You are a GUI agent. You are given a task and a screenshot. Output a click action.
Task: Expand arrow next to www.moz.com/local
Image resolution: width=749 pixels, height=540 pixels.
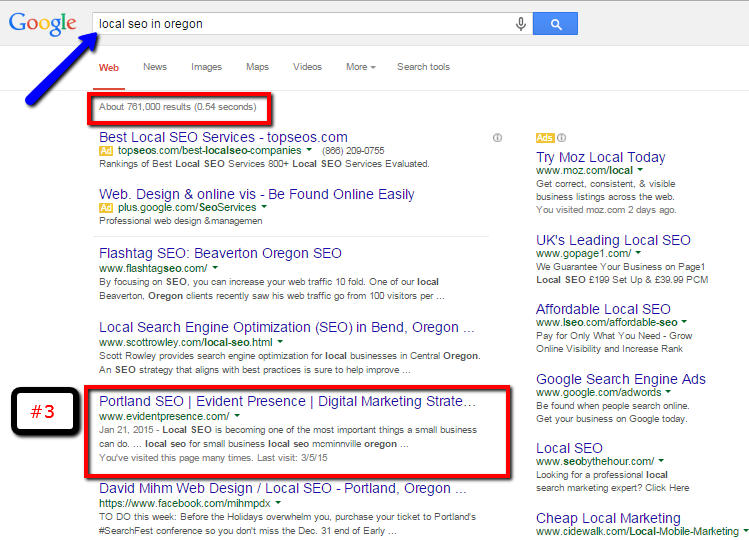pos(640,170)
